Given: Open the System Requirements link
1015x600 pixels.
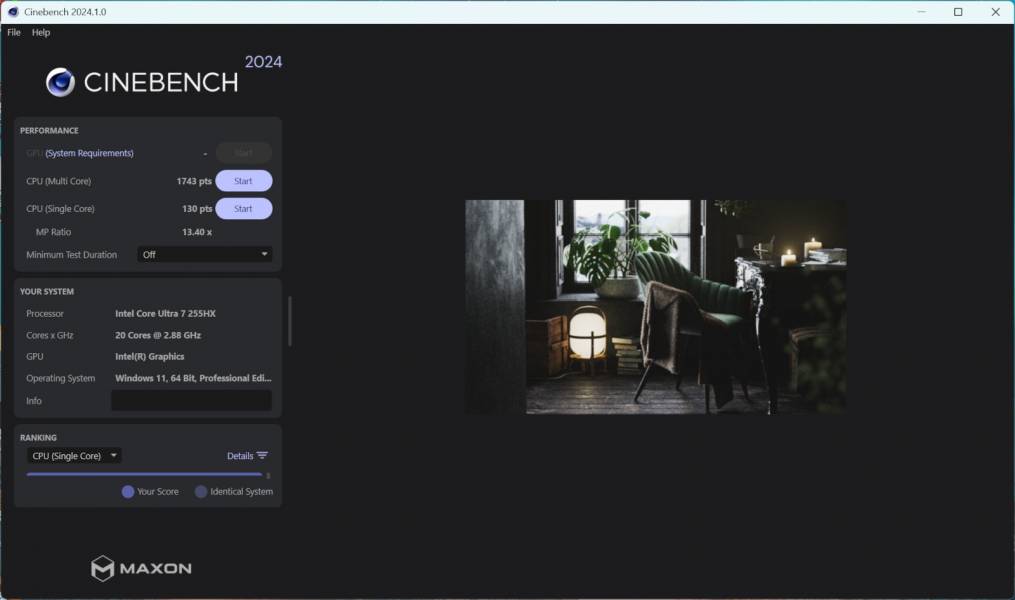Looking at the screenshot, I should tap(89, 153).
